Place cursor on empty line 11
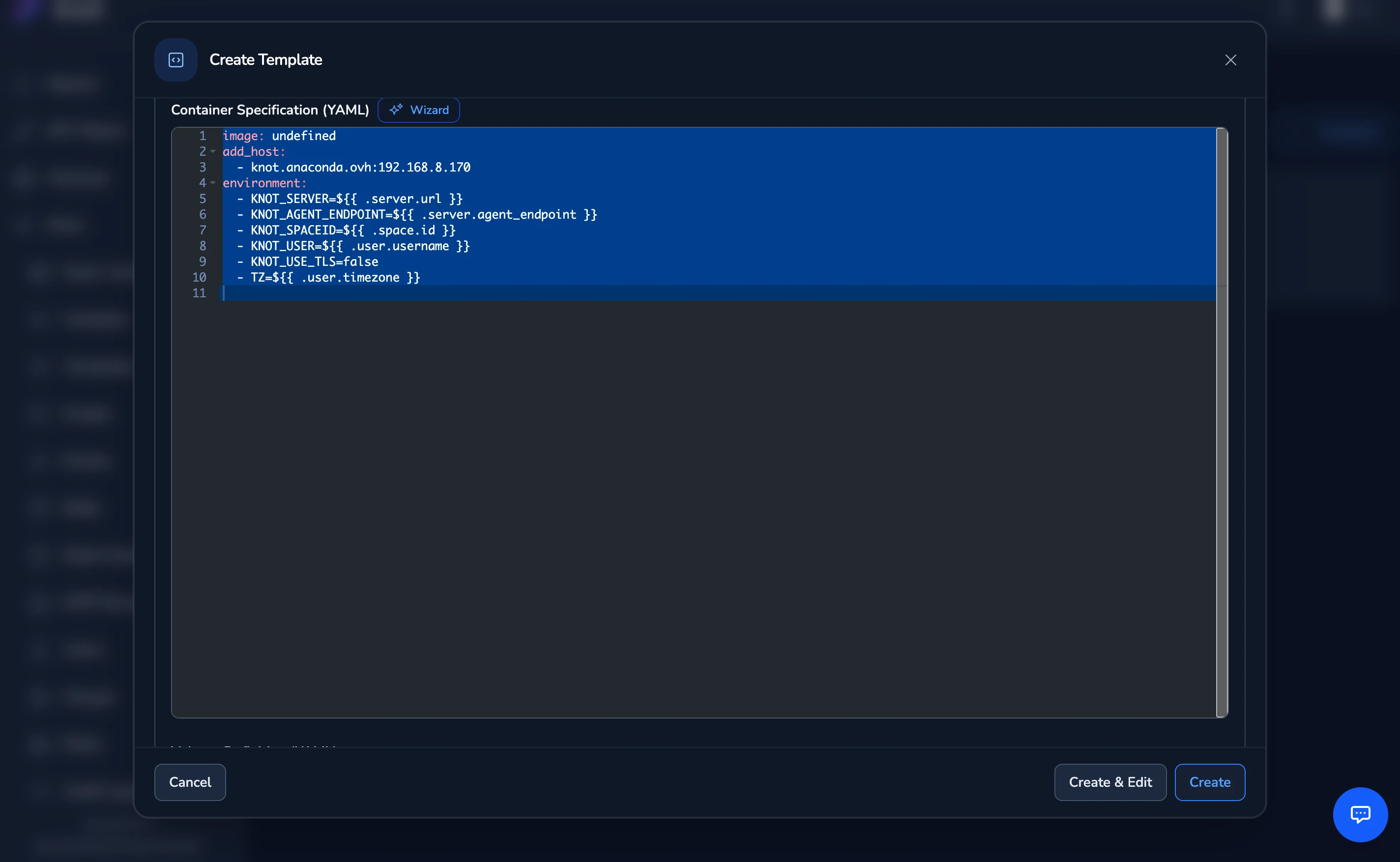 (x=719, y=293)
